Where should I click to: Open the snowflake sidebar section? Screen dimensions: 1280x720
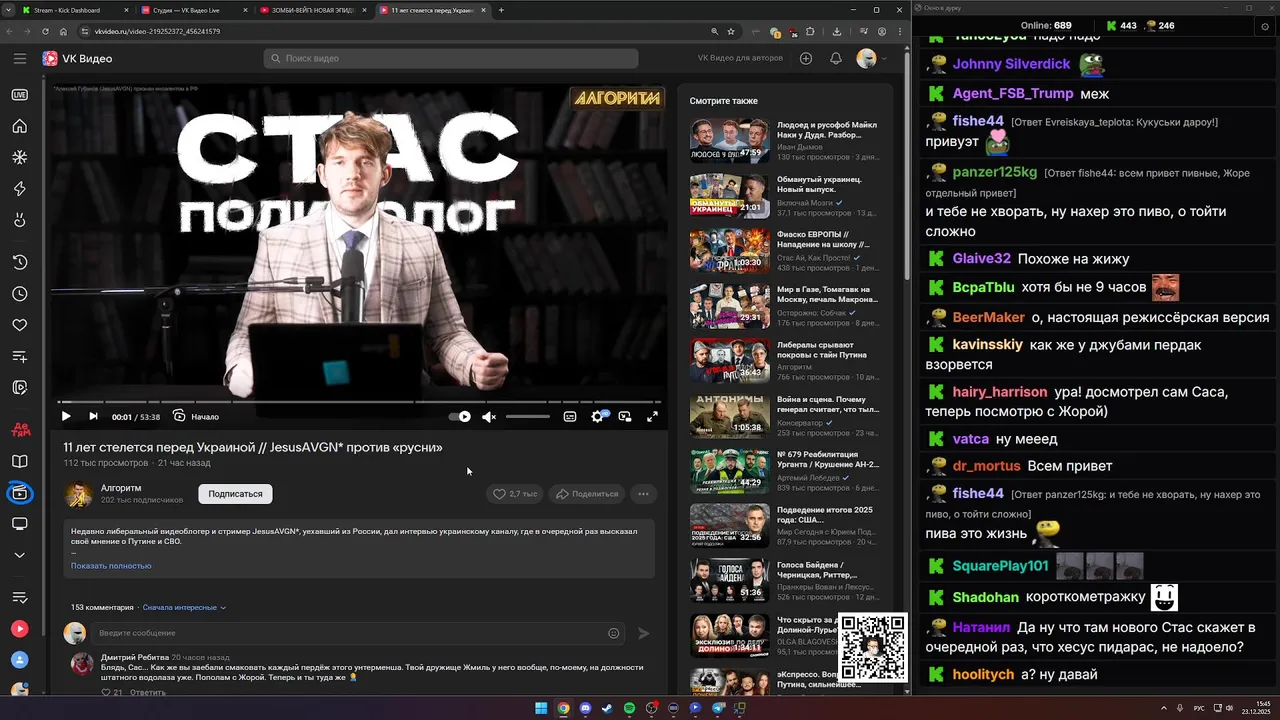(x=19, y=157)
